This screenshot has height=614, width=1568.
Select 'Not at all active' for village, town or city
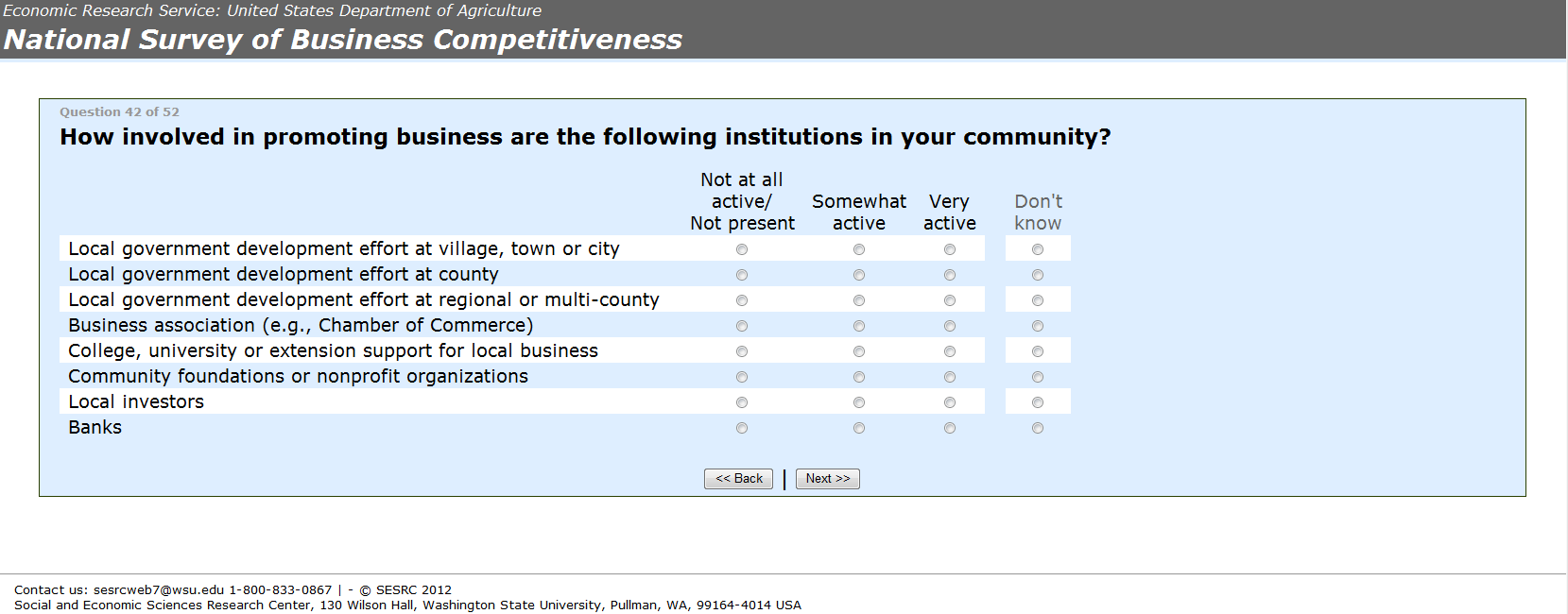[x=742, y=249]
